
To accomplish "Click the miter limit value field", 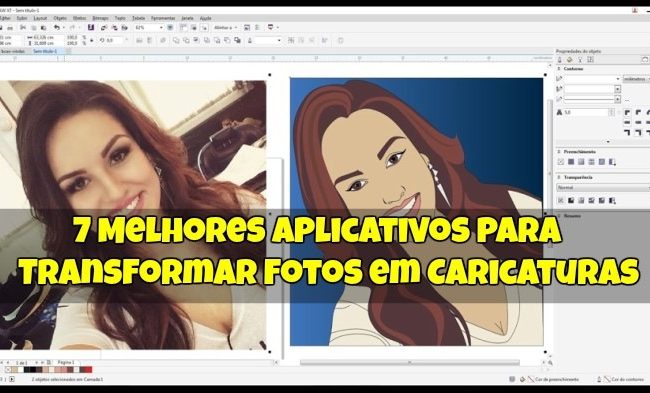I will (587, 112).
